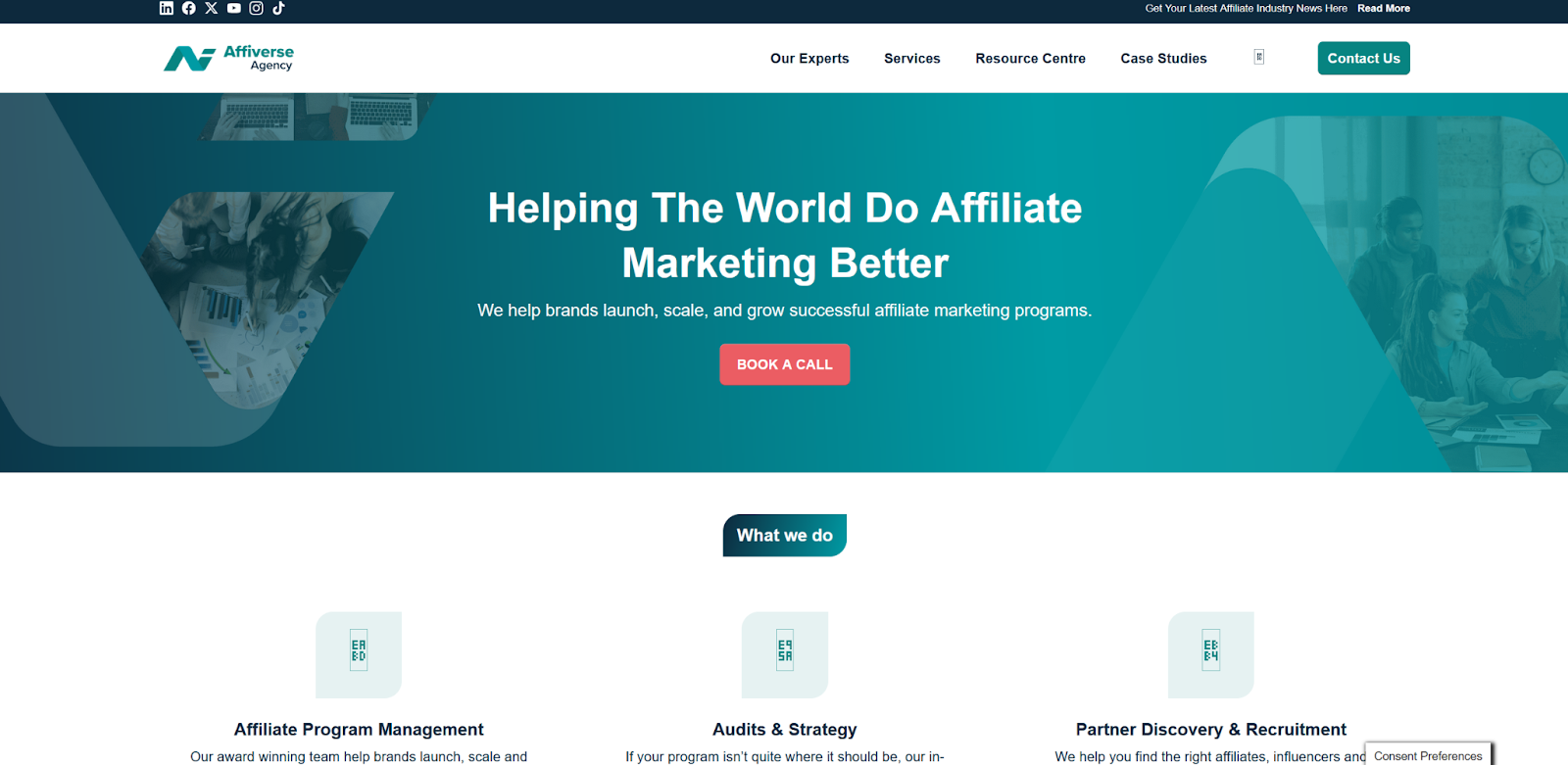Click the Affiliate Program Management heading
This screenshot has width=1568, height=765.
click(x=359, y=730)
